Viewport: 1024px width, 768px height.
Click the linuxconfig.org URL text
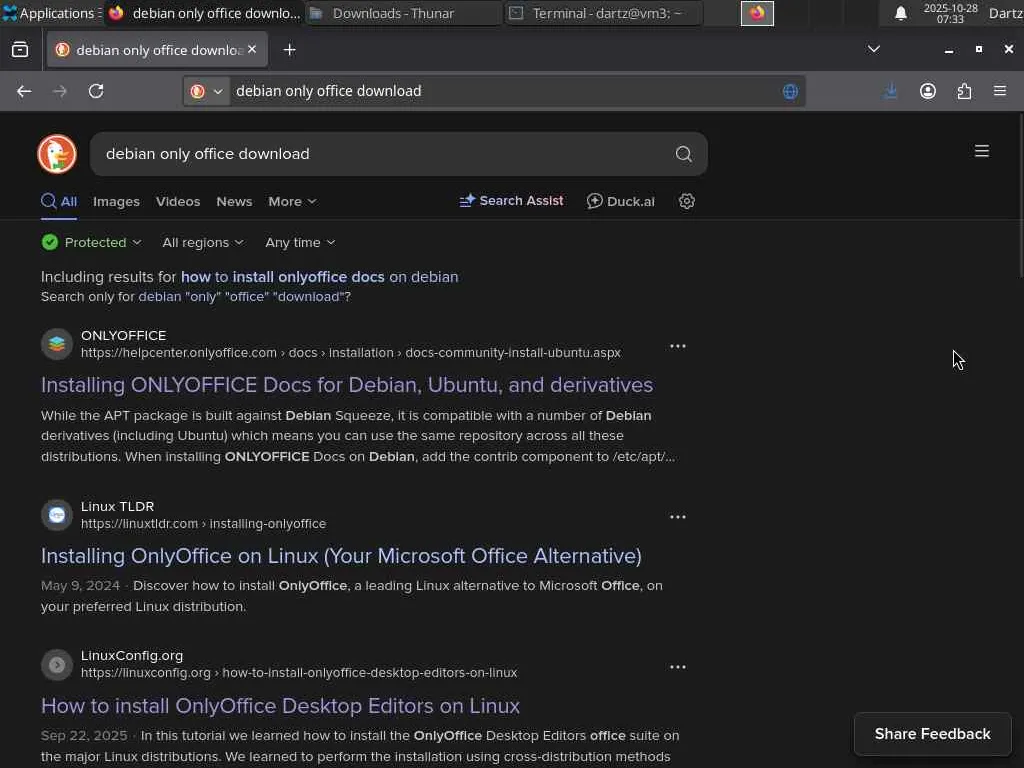299,673
